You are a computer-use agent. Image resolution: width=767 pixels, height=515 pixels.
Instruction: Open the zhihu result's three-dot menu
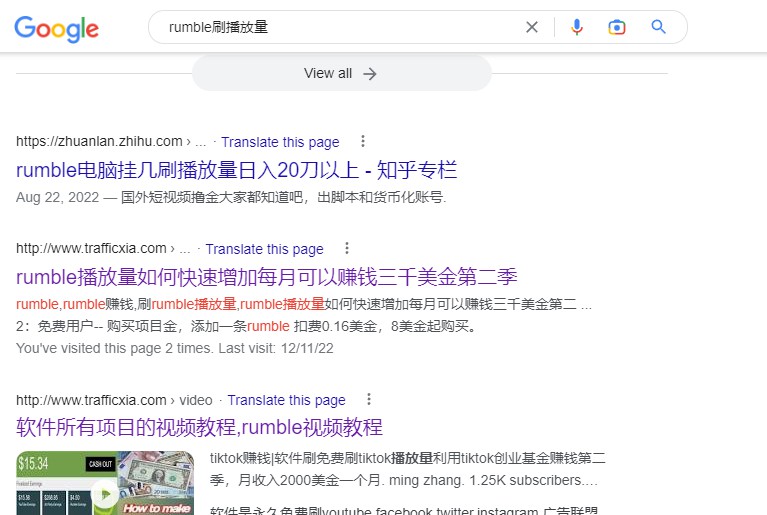coord(363,141)
